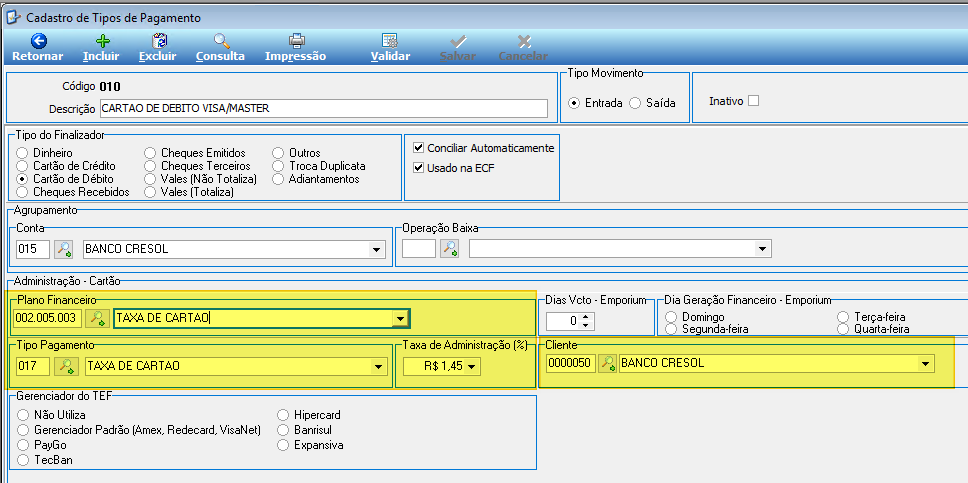Open lookup search for Plano Financeiro
This screenshot has height=483, width=968.
[x=98, y=318]
